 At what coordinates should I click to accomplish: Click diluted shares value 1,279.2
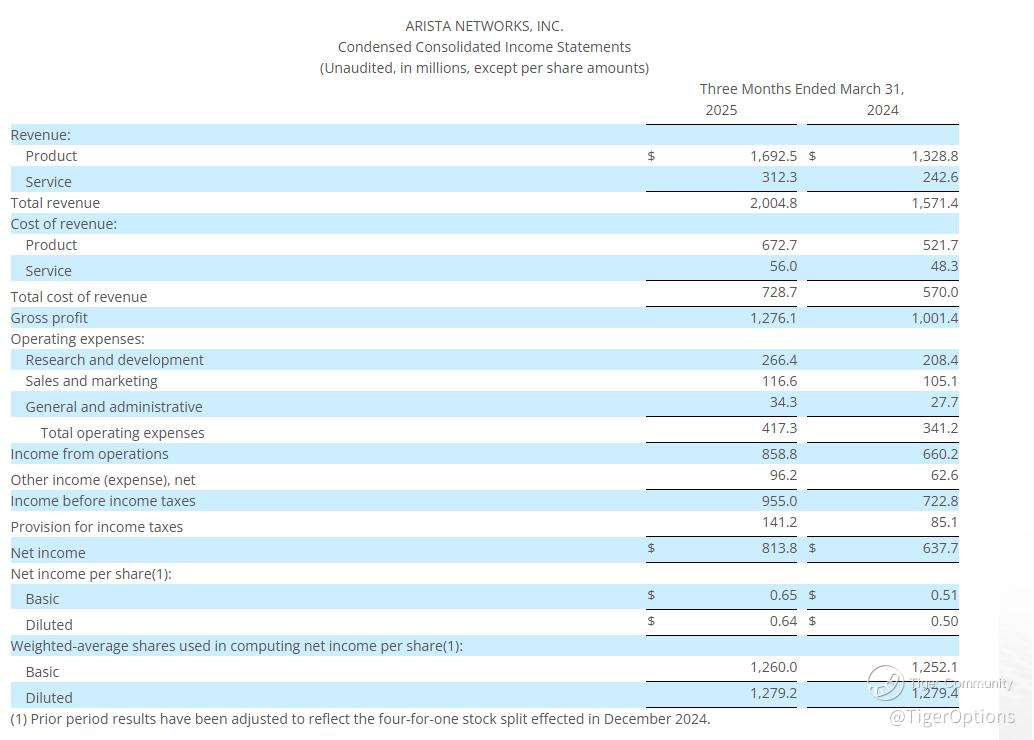pyautogui.click(x=774, y=693)
